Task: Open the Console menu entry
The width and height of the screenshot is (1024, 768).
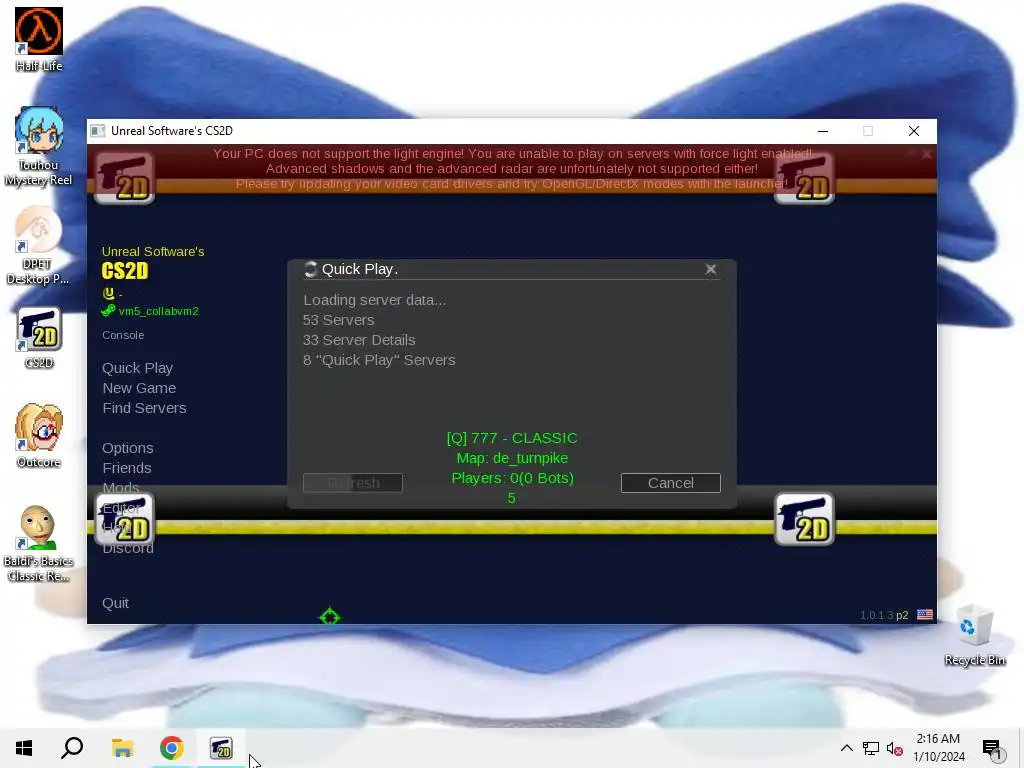Action: pos(123,335)
